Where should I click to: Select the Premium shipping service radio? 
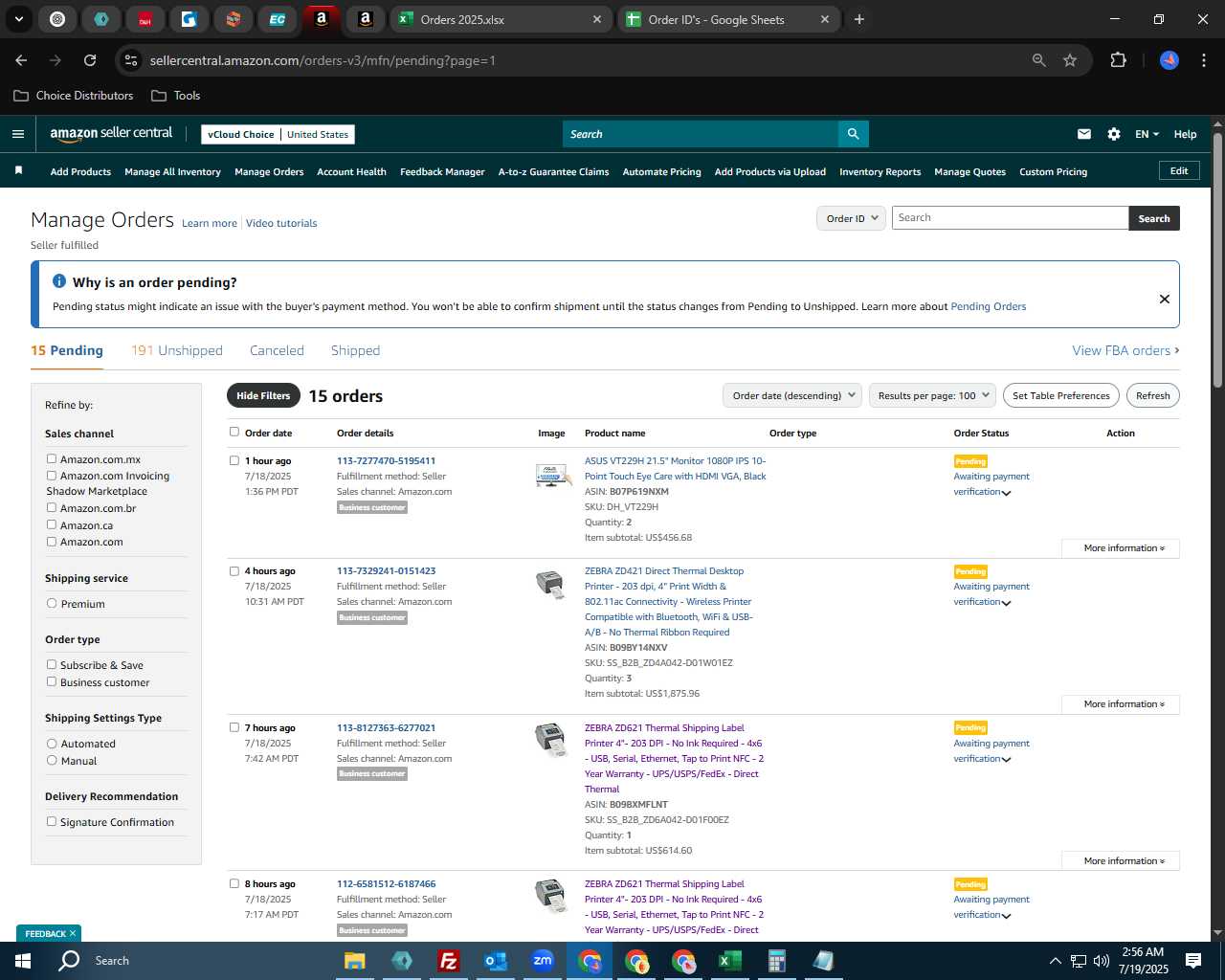pos(52,603)
